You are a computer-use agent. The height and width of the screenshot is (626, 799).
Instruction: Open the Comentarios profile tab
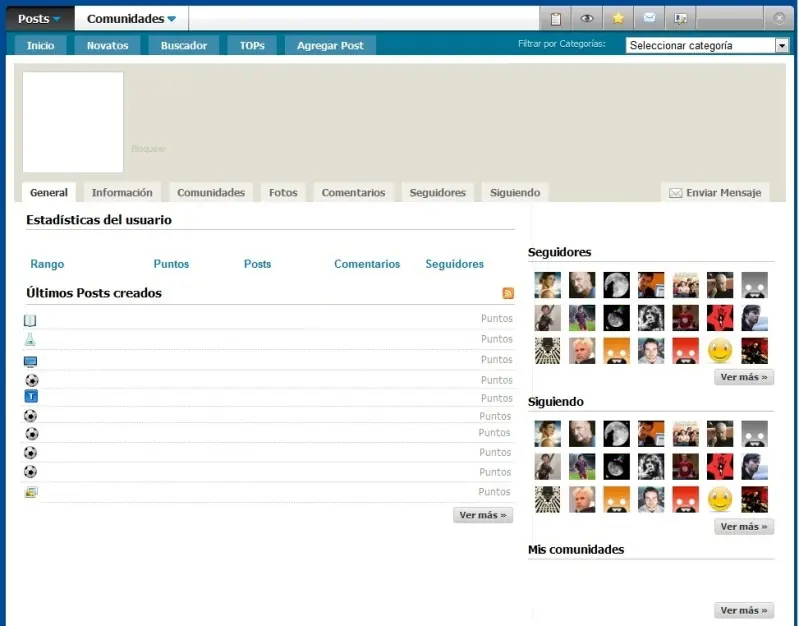[x=354, y=193]
